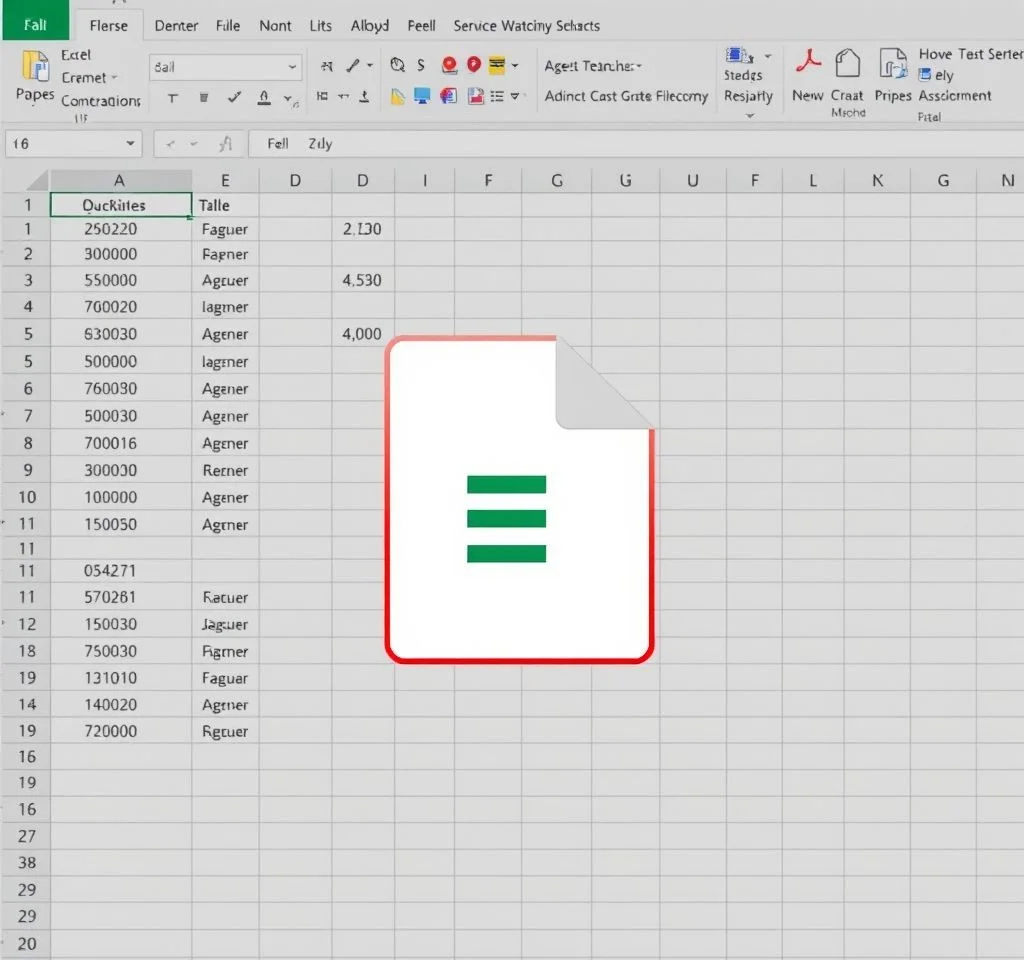Switch to the Flerse tab
Screen dimensions: 1024x960
point(108,25)
